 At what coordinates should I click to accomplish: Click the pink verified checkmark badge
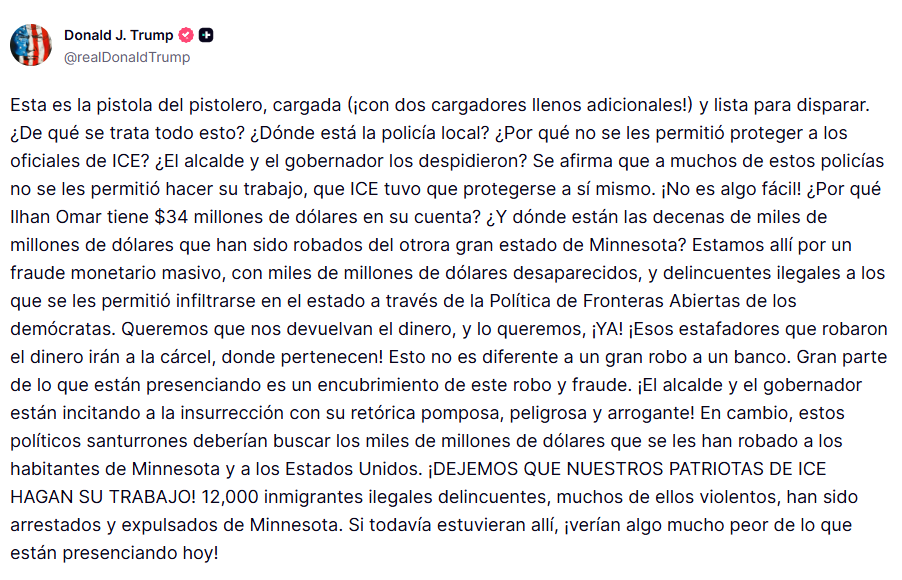pyautogui.click(x=186, y=35)
